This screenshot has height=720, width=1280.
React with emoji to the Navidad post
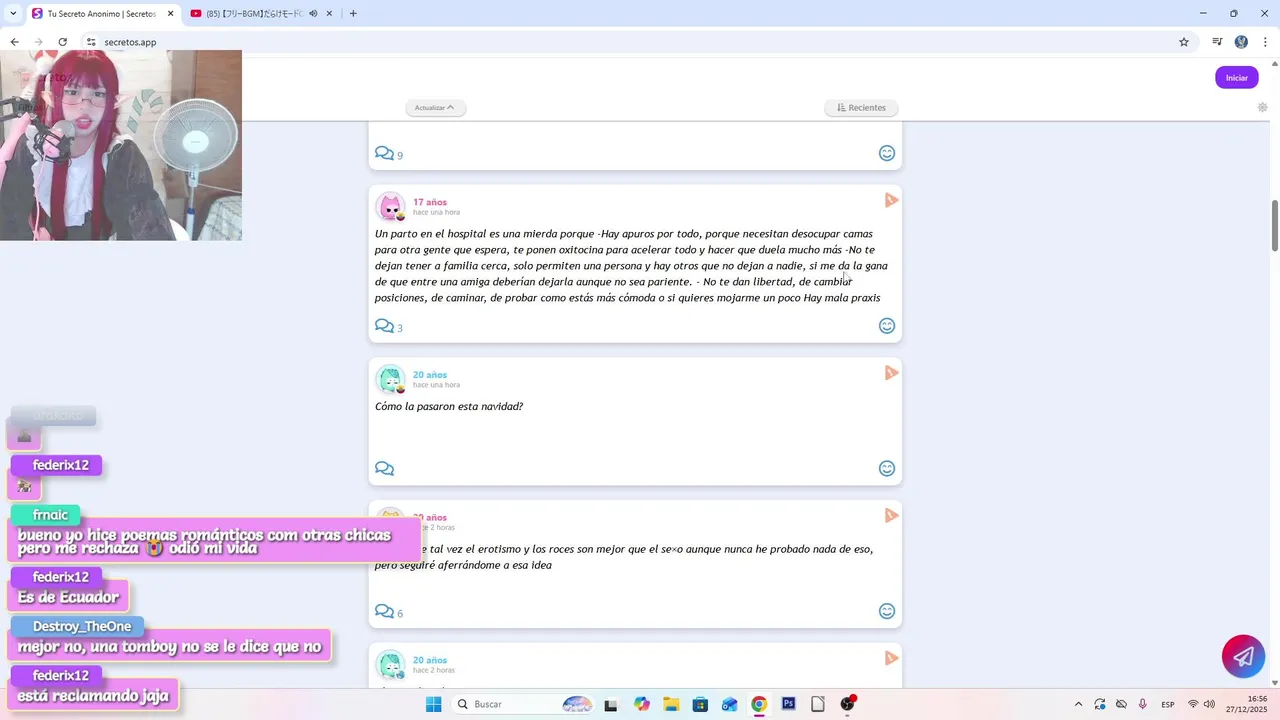point(886,468)
